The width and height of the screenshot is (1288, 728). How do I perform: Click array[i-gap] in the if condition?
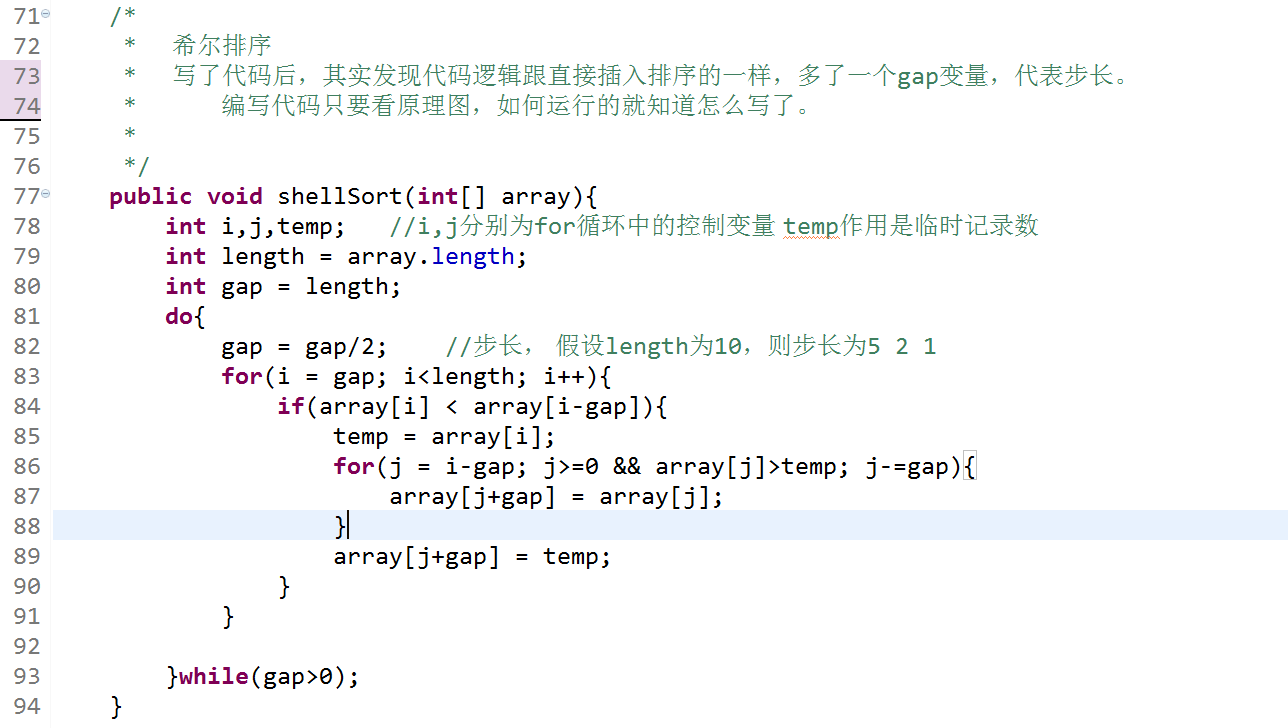point(557,406)
